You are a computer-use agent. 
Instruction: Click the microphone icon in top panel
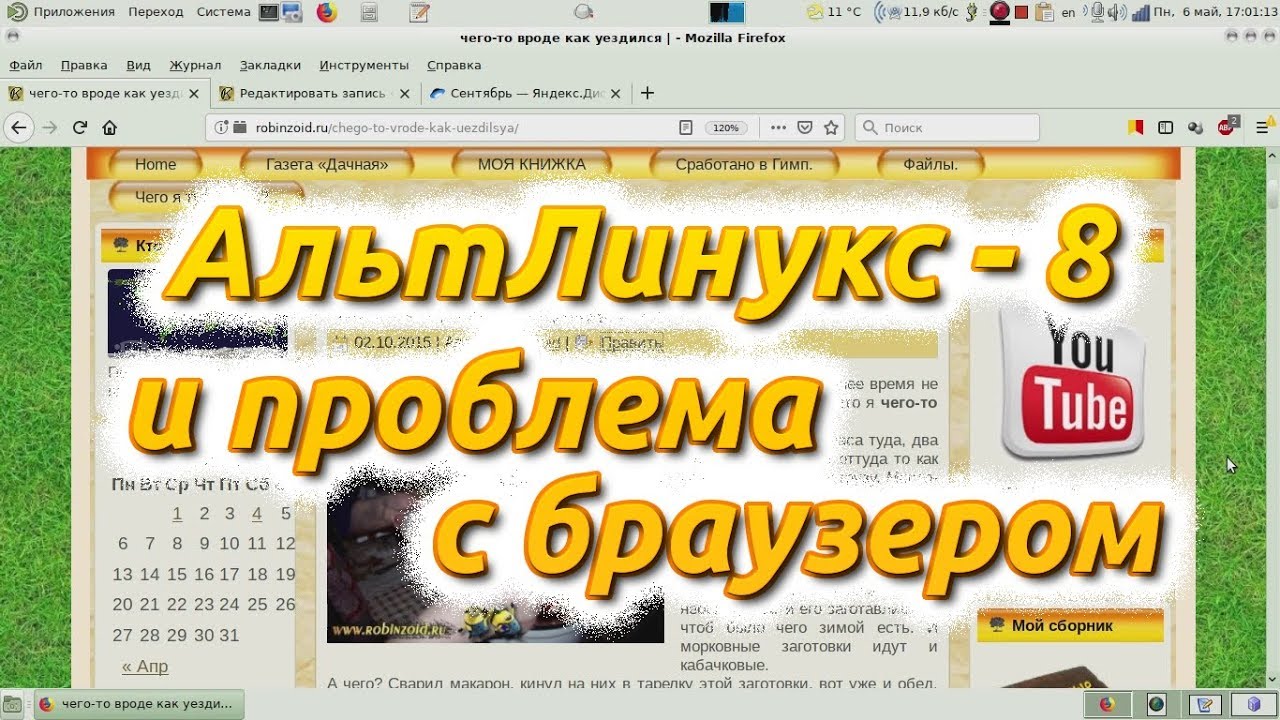tap(1097, 13)
